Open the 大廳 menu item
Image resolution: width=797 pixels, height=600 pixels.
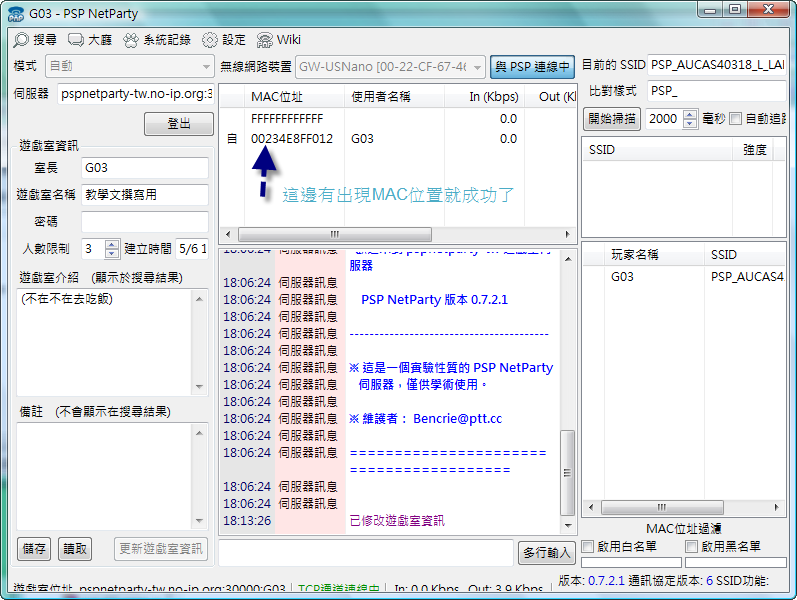point(90,40)
